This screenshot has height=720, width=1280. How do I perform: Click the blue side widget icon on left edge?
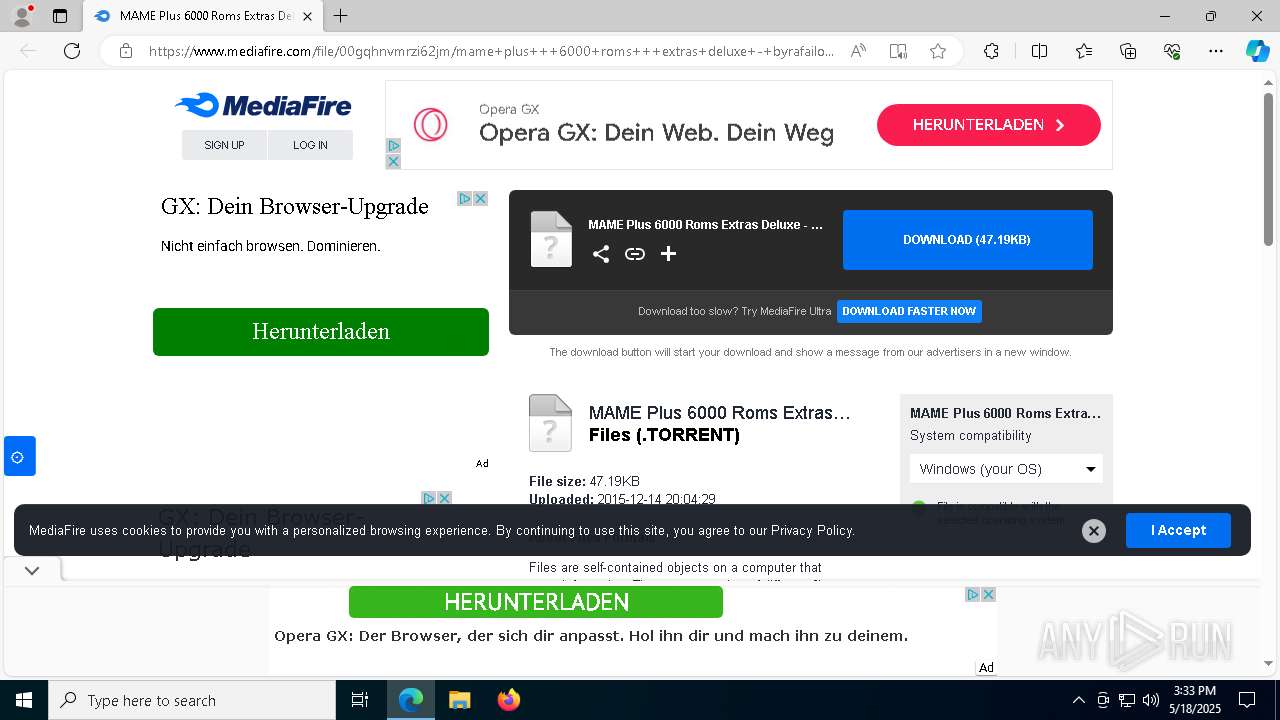tap(19, 457)
